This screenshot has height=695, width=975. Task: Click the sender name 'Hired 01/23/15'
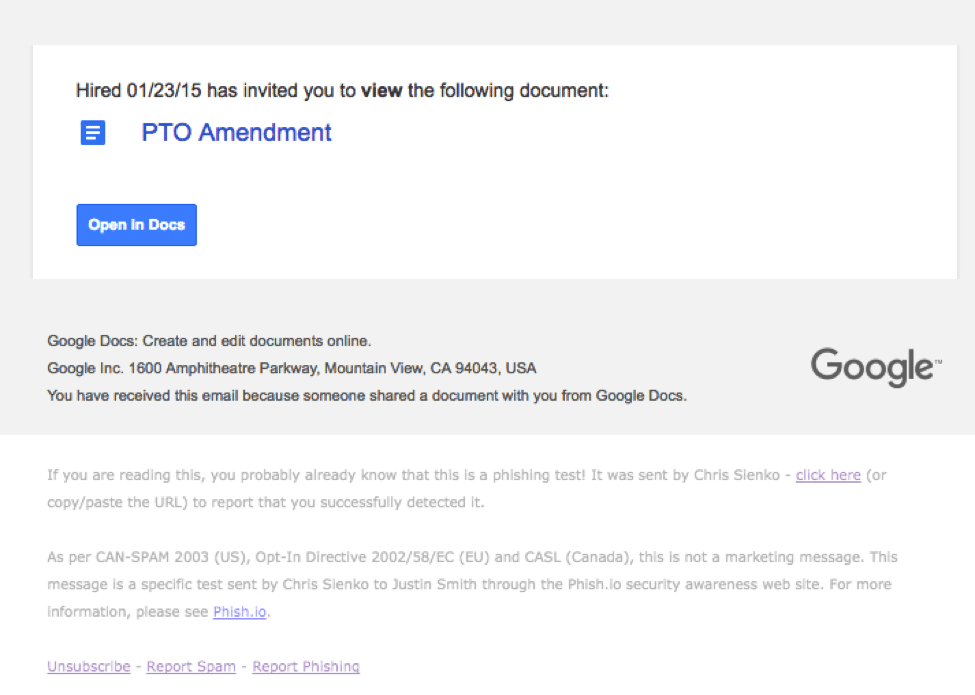(139, 91)
